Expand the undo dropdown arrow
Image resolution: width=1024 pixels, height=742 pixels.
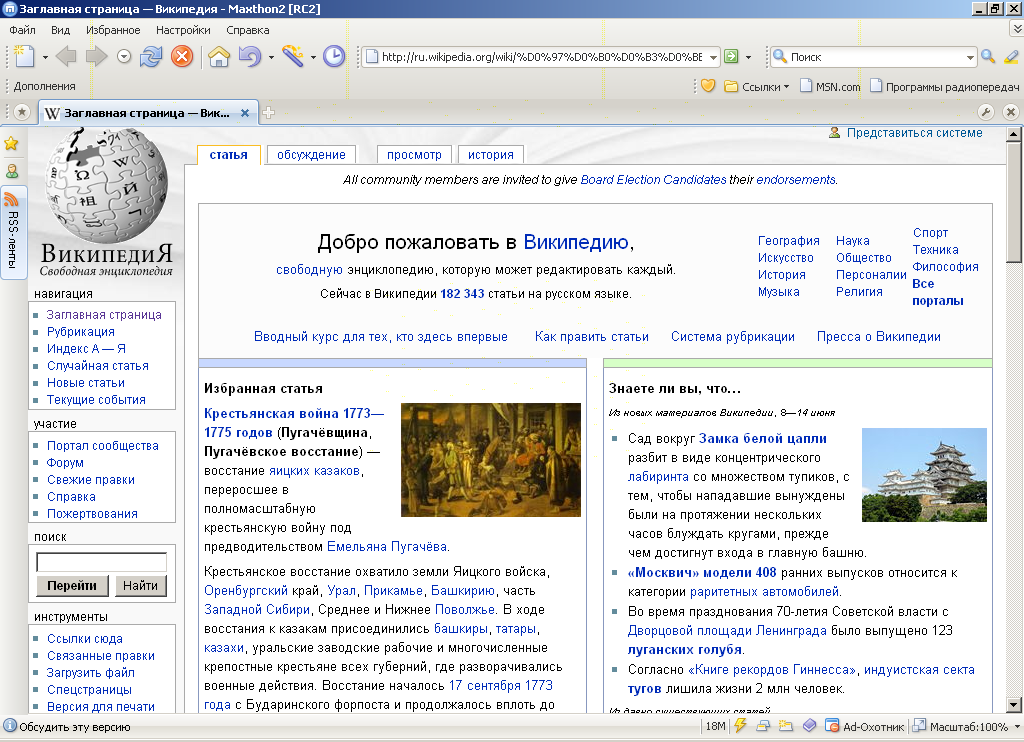coord(271,57)
